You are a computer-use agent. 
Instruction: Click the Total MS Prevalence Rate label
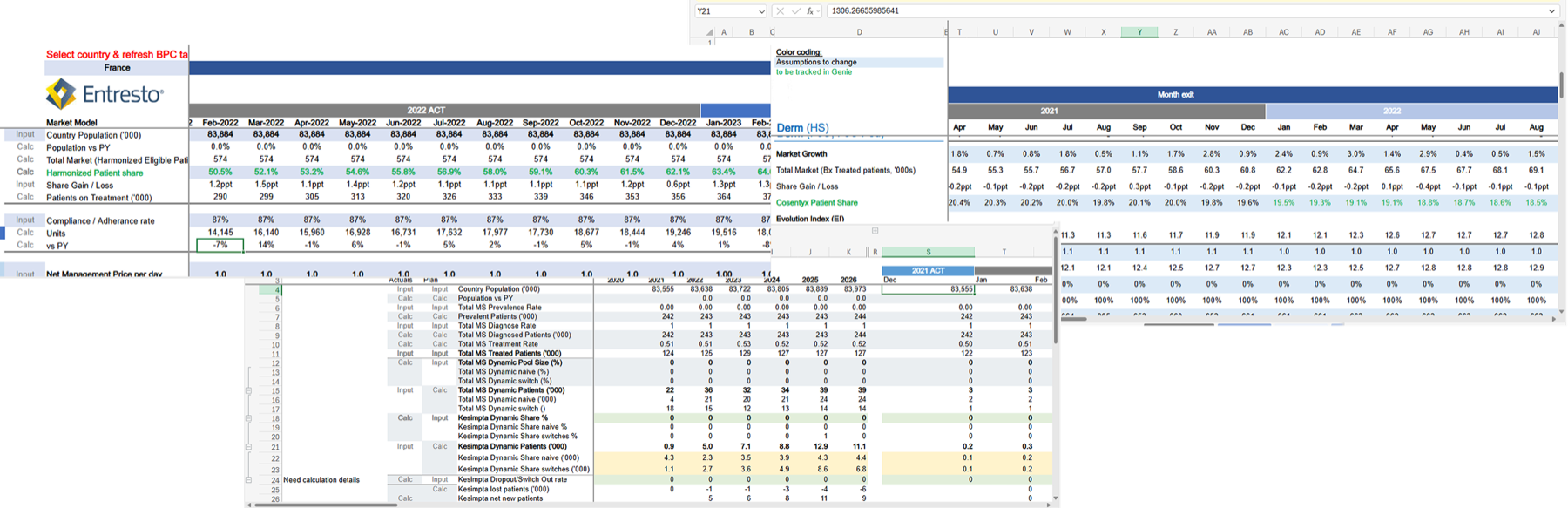(x=499, y=308)
